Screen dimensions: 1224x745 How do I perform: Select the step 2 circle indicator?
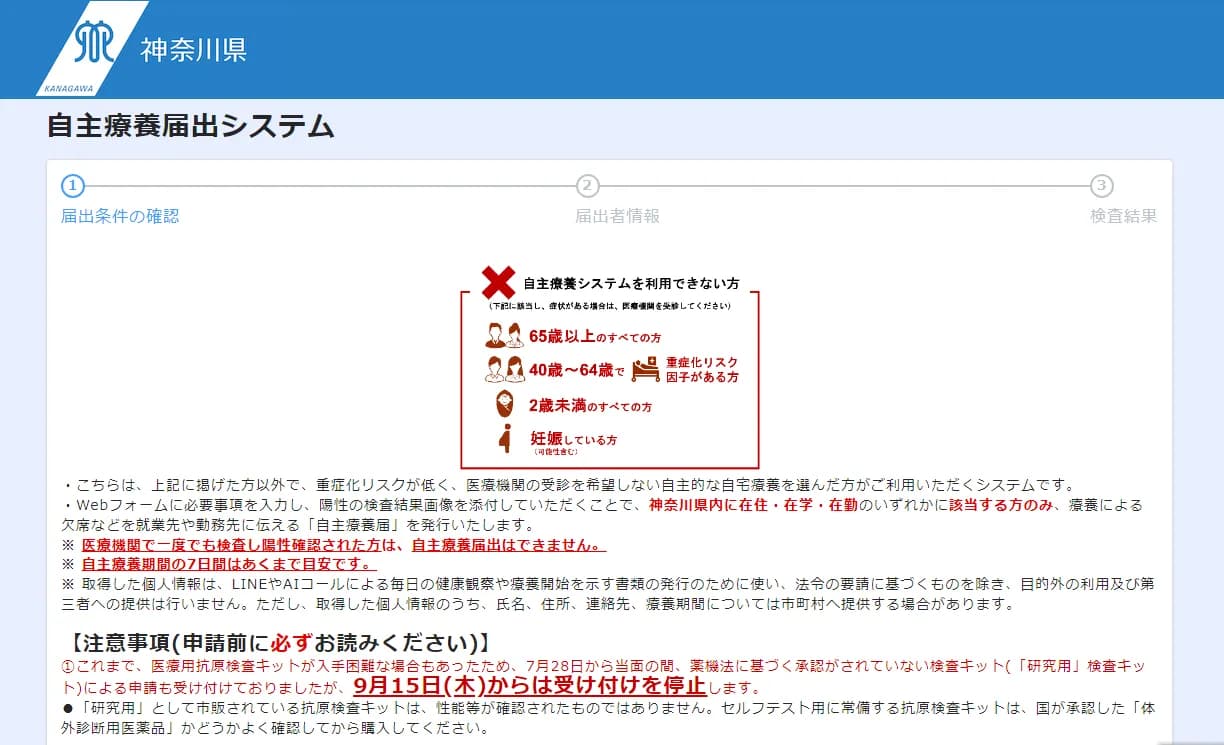[x=588, y=186]
